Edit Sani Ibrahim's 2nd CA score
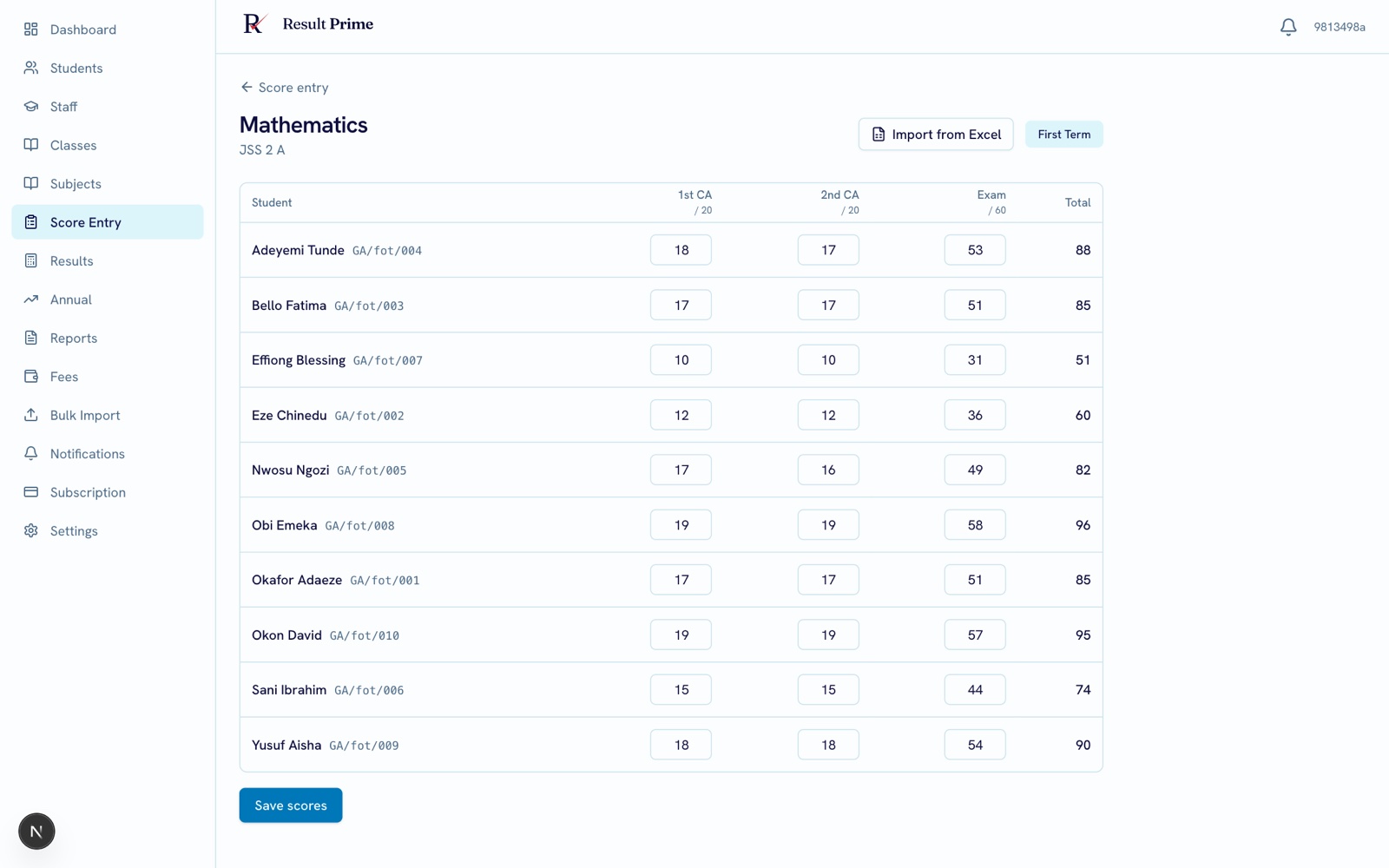Image resolution: width=1389 pixels, height=868 pixels. click(x=828, y=689)
